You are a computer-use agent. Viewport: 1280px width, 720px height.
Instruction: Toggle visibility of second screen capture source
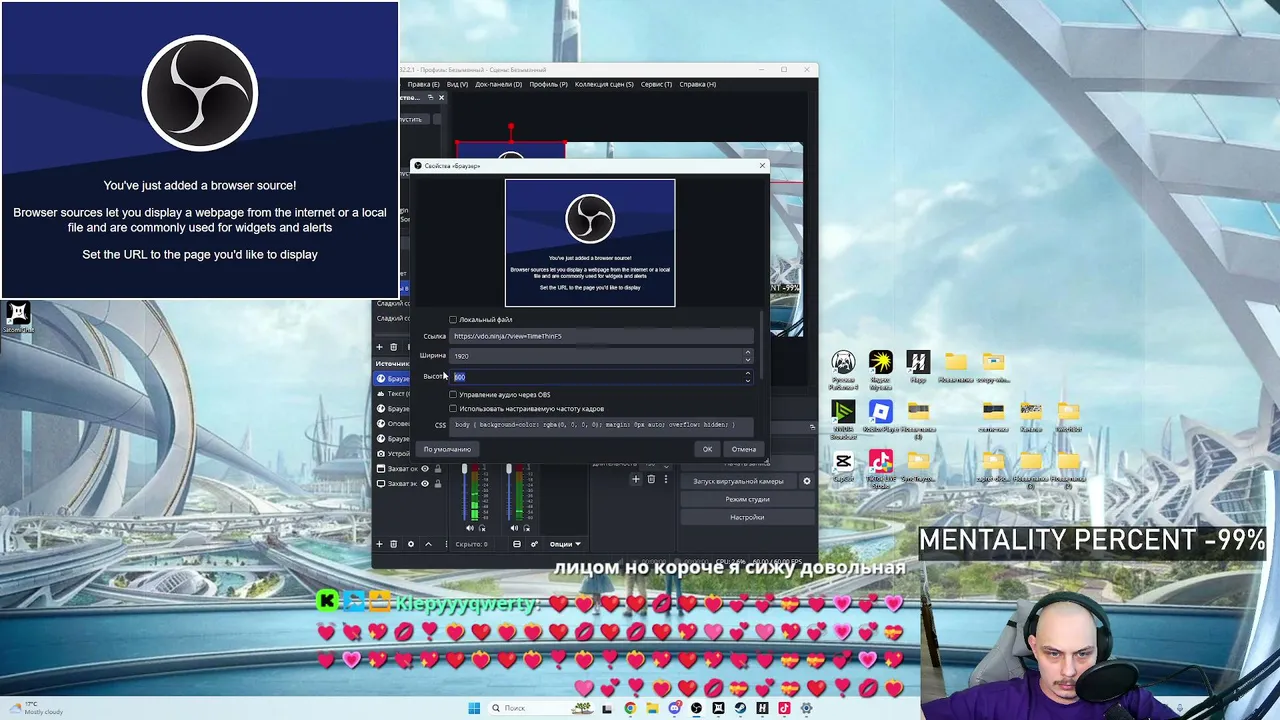tap(425, 484)
